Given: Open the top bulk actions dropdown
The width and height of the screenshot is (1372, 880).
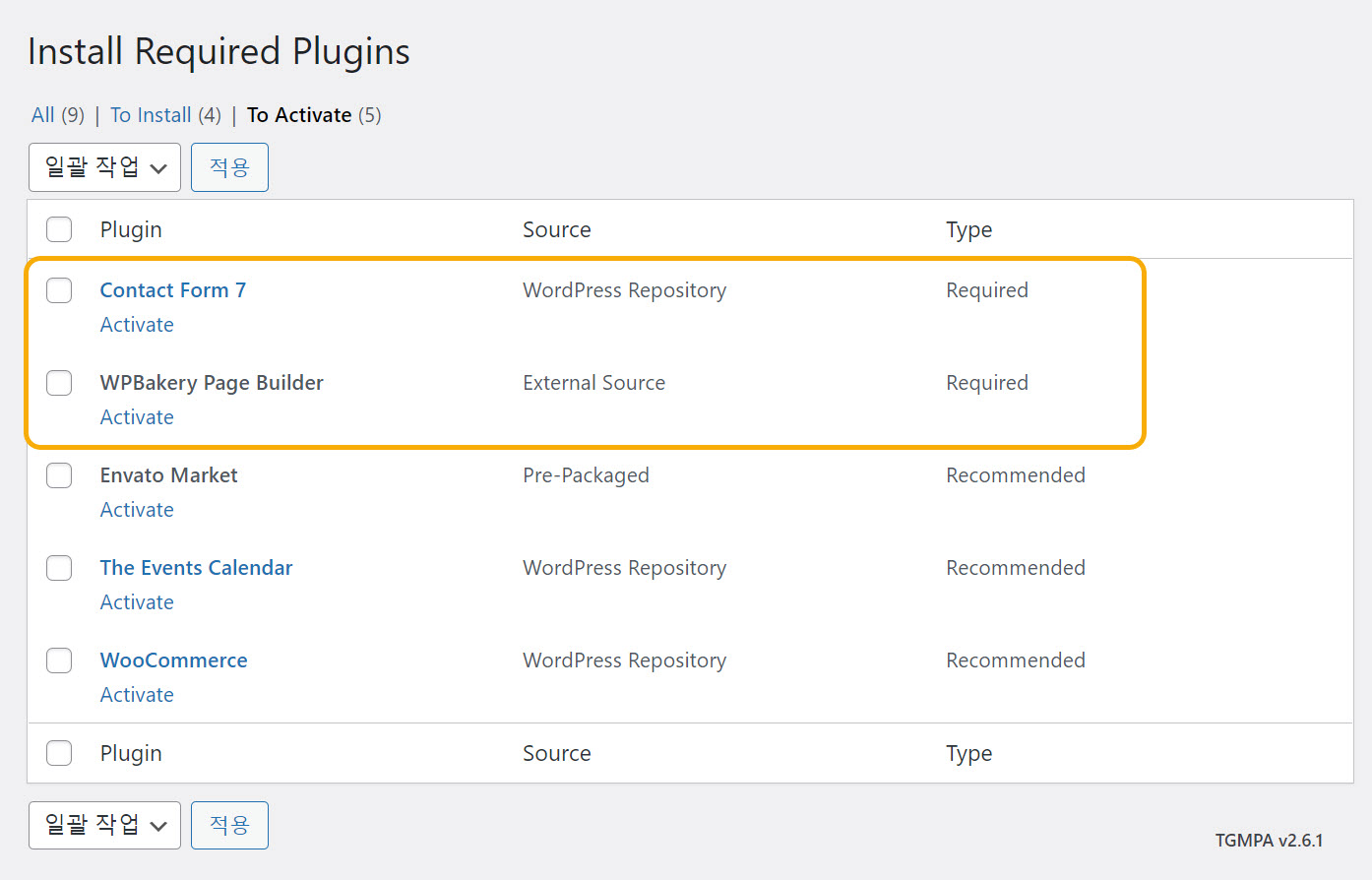Looking at the screenshot, I should point(104,167).
